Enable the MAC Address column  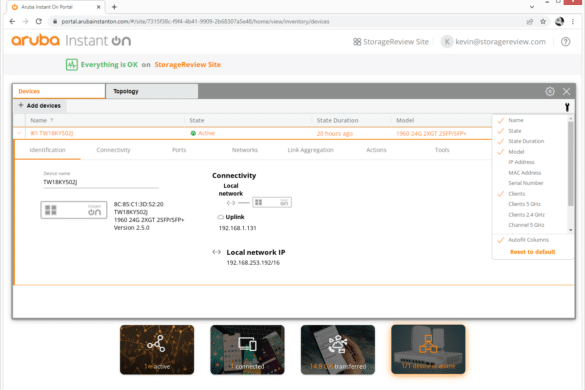click(x=525, y=172)
